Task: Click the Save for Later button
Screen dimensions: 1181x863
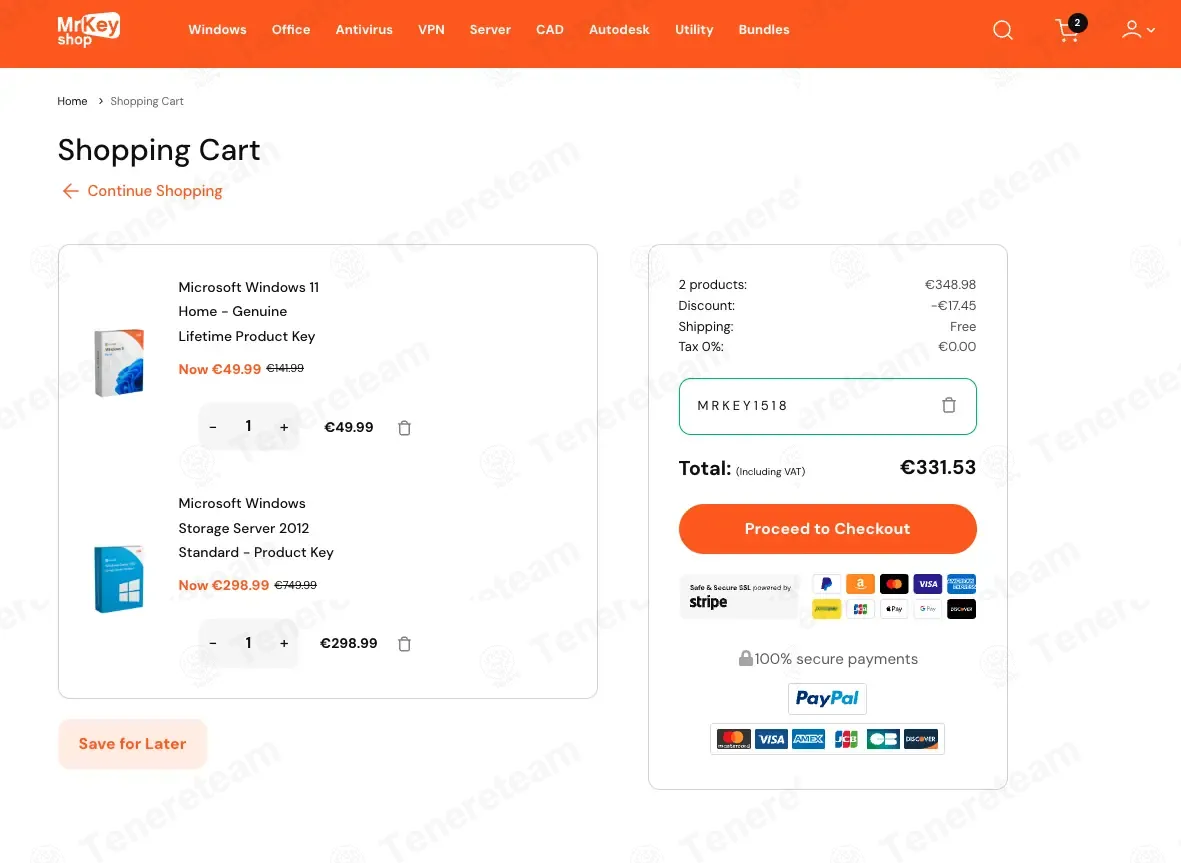Action: click(x=133, y=744)
